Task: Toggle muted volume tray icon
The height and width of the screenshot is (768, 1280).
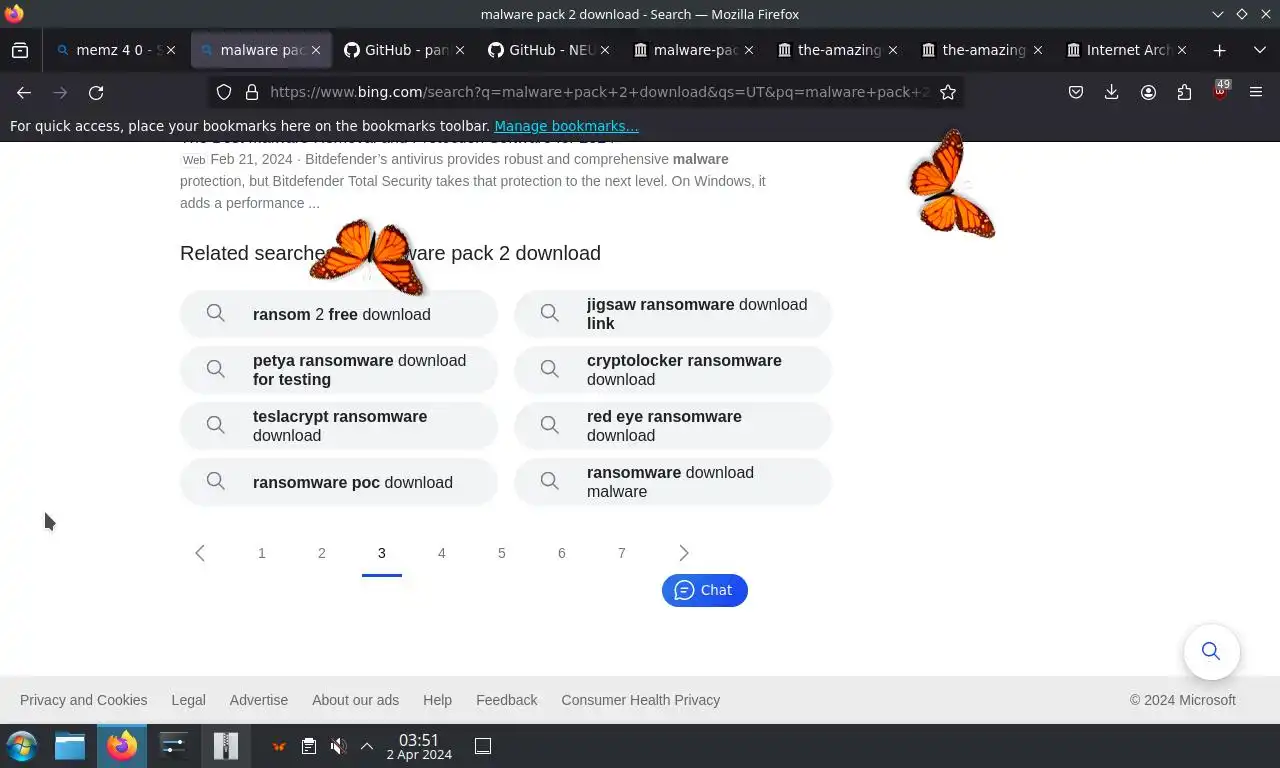Action: click(338, 746)
